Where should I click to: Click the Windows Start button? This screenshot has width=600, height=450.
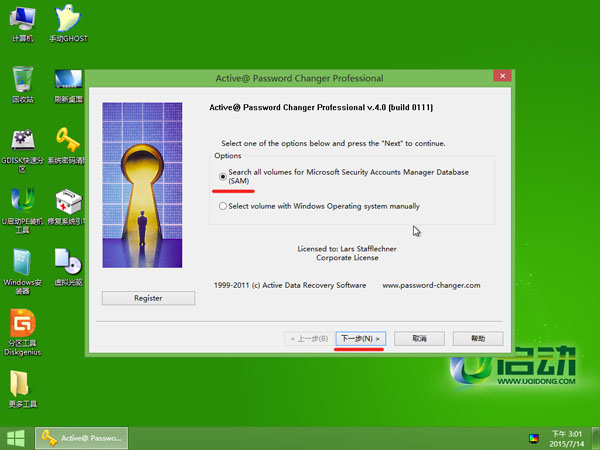point(16,438)
